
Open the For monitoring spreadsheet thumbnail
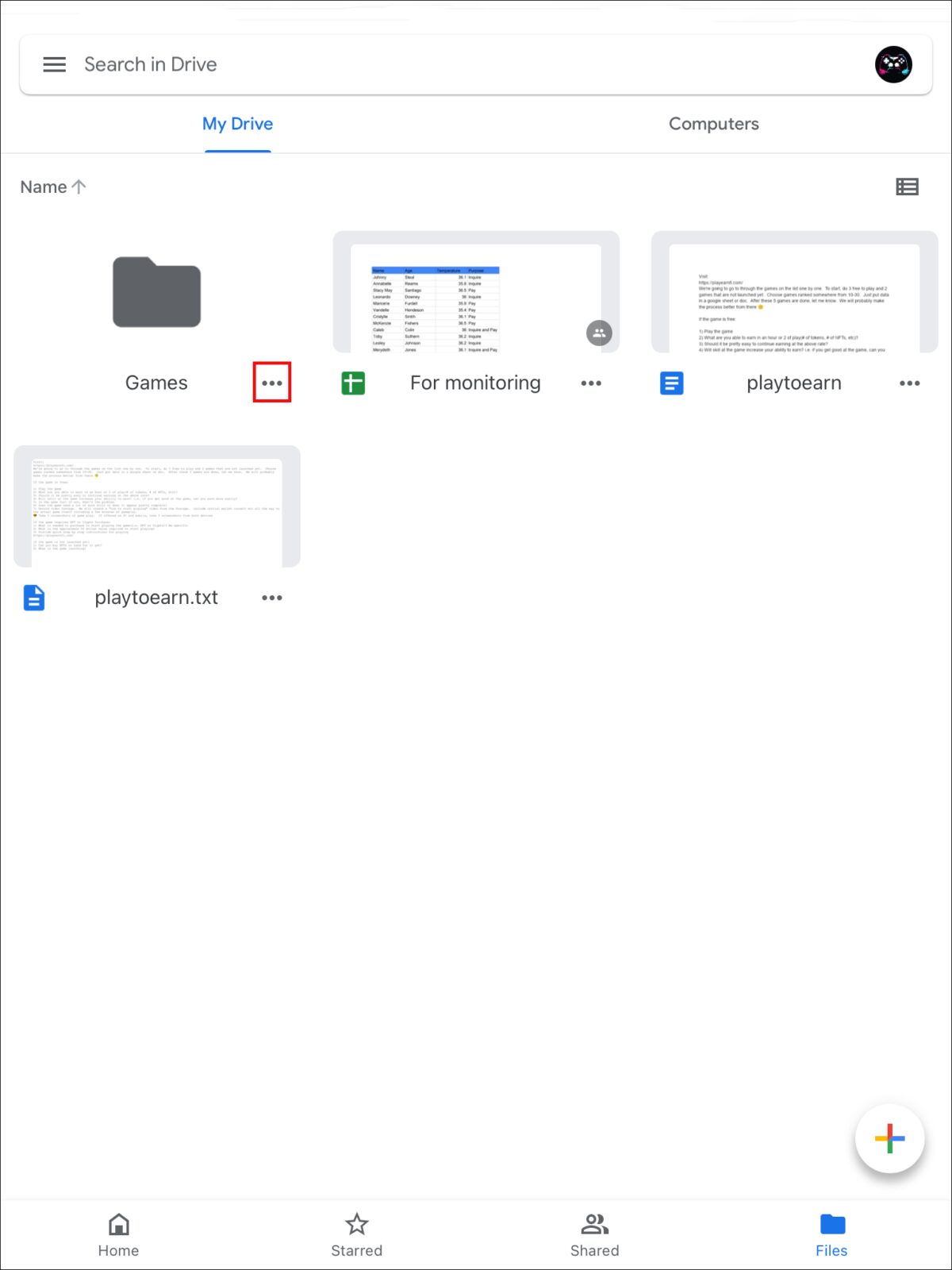pos(475,294)
